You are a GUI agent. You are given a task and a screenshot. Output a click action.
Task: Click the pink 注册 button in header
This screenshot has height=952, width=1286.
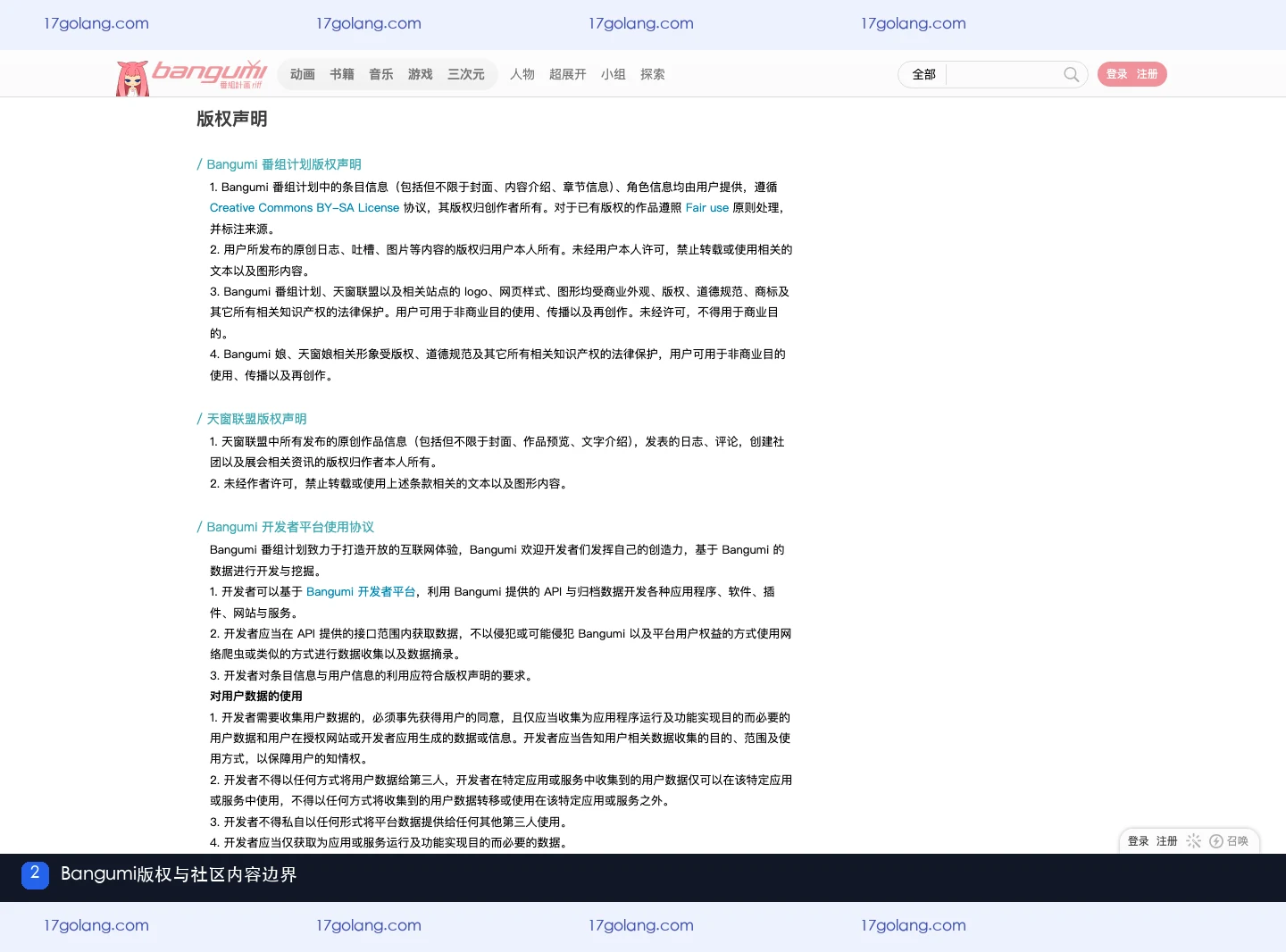pos(1148,74)
